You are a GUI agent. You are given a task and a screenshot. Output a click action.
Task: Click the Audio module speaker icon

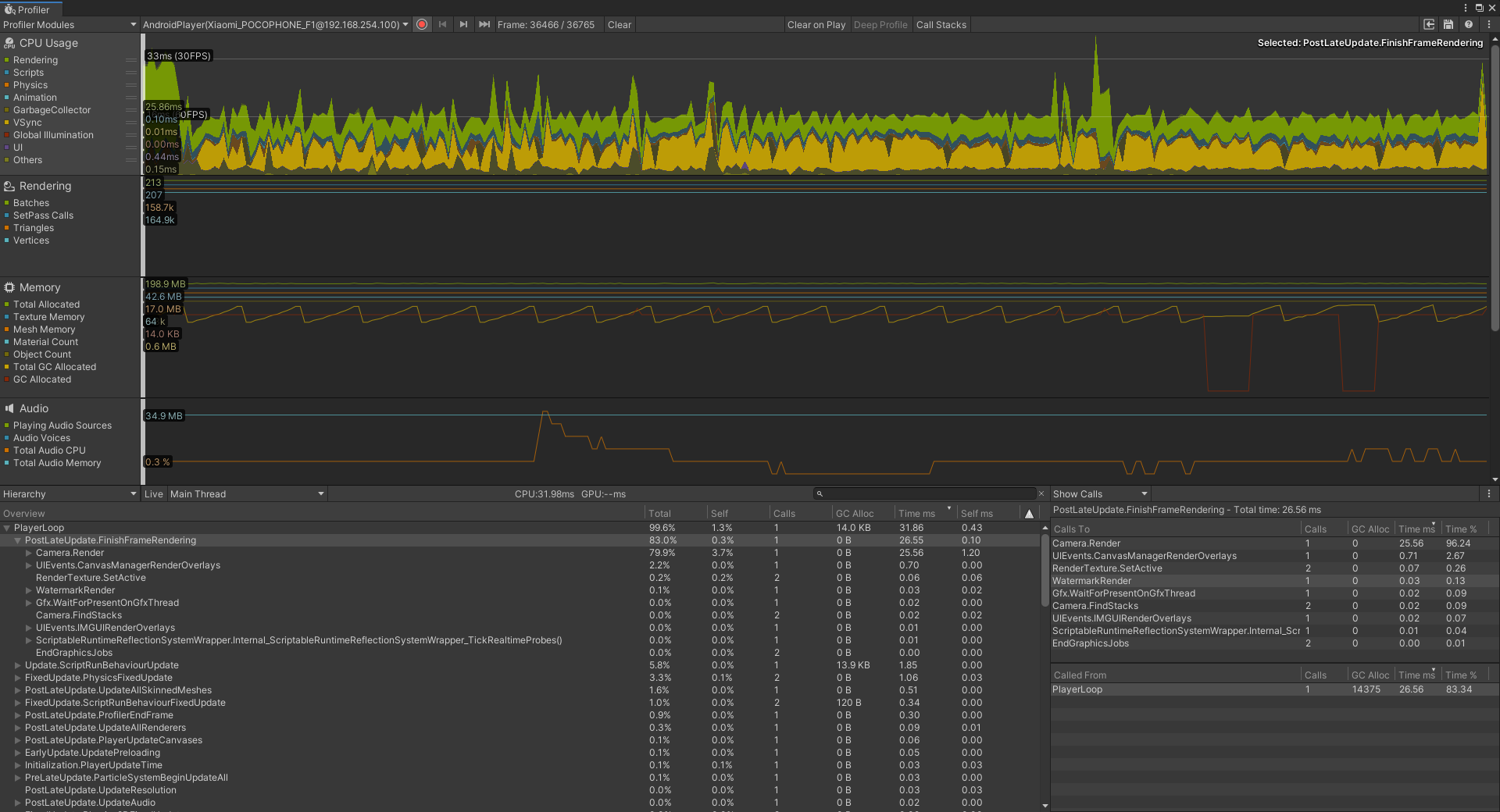[x=9, y=408]
